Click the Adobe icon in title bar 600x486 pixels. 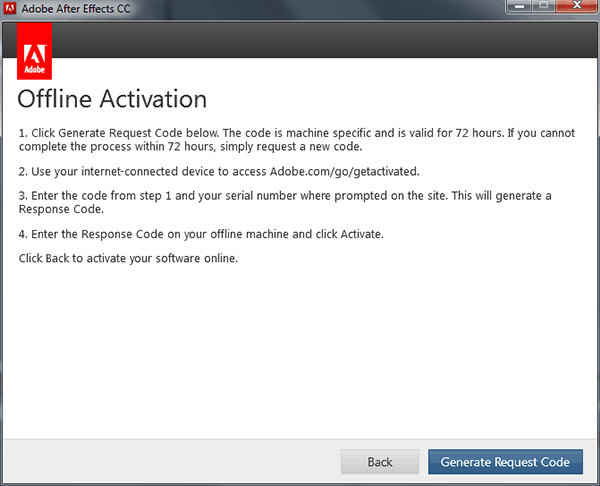(10, 8)
